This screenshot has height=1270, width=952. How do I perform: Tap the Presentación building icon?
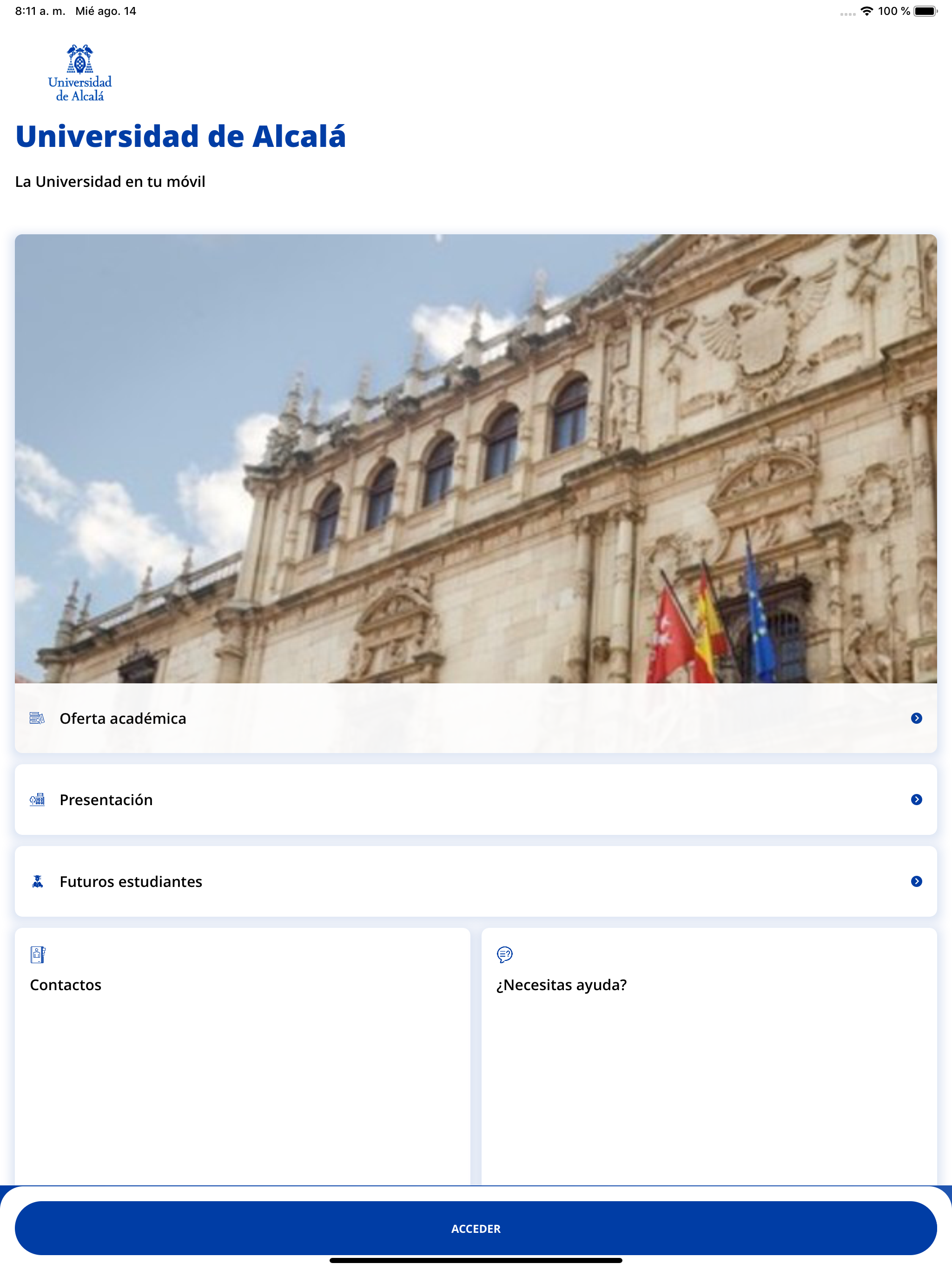tap(37, 799)
